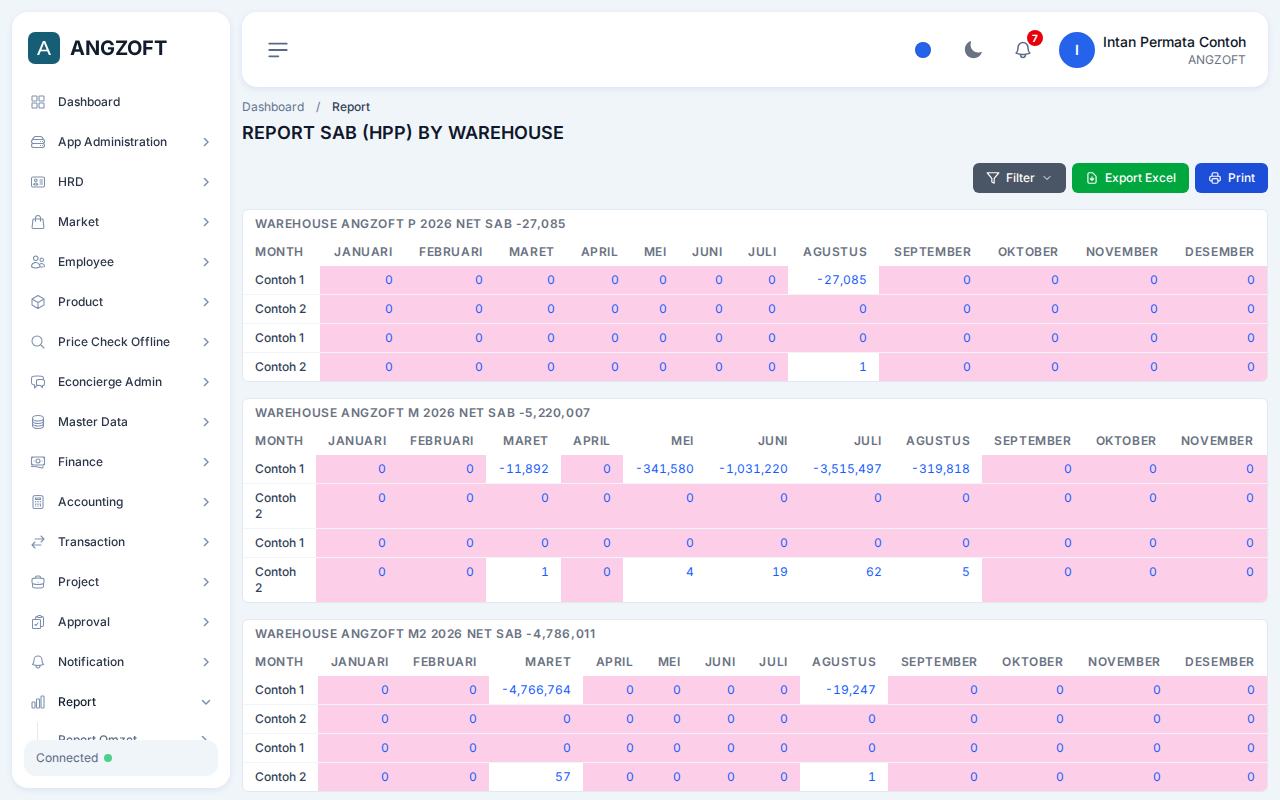Collapse the Report menu chevron

pyautogui.click(x=206, y=702)
